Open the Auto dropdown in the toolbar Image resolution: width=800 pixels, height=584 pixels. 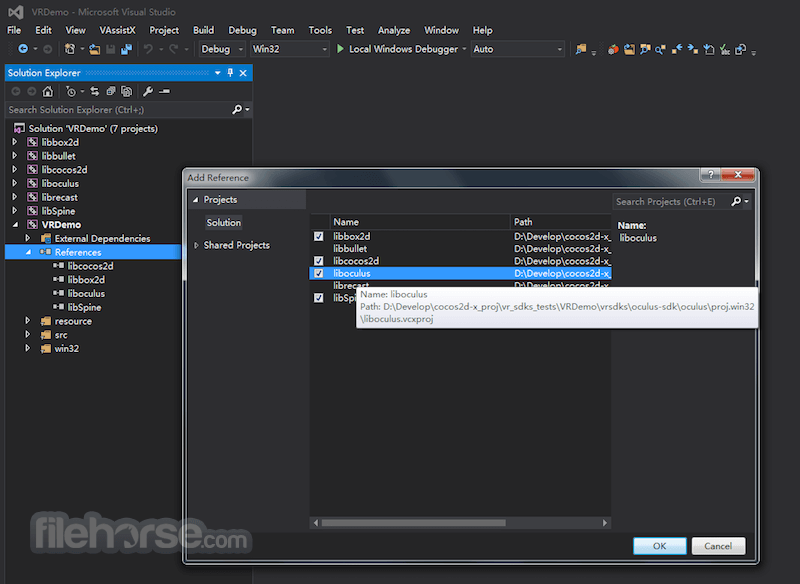[517, 49]
